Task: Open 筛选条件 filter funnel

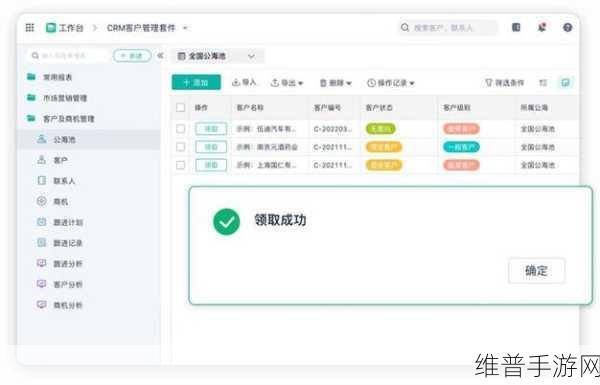Action: (x=504, y=83)
